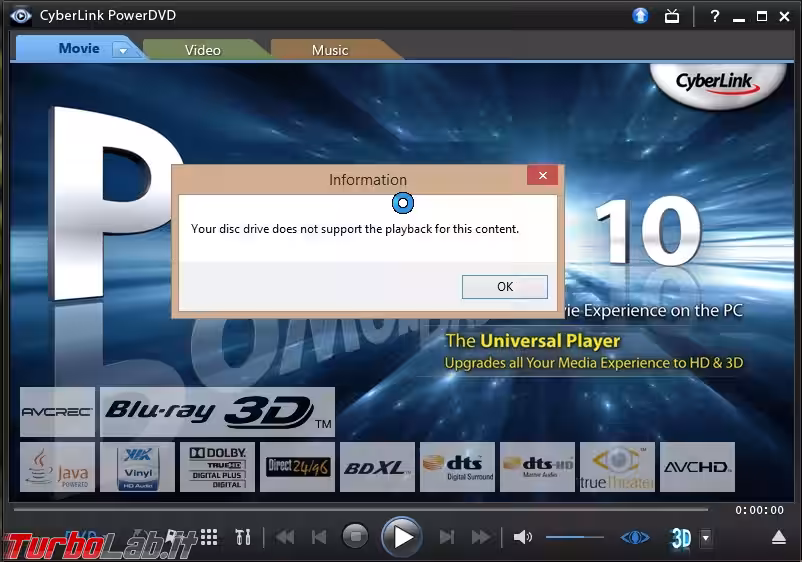Image resolution: width=802 pixels, height=562 pixels.
Task: Adjust the volume slider
Action: coord(574,537)
